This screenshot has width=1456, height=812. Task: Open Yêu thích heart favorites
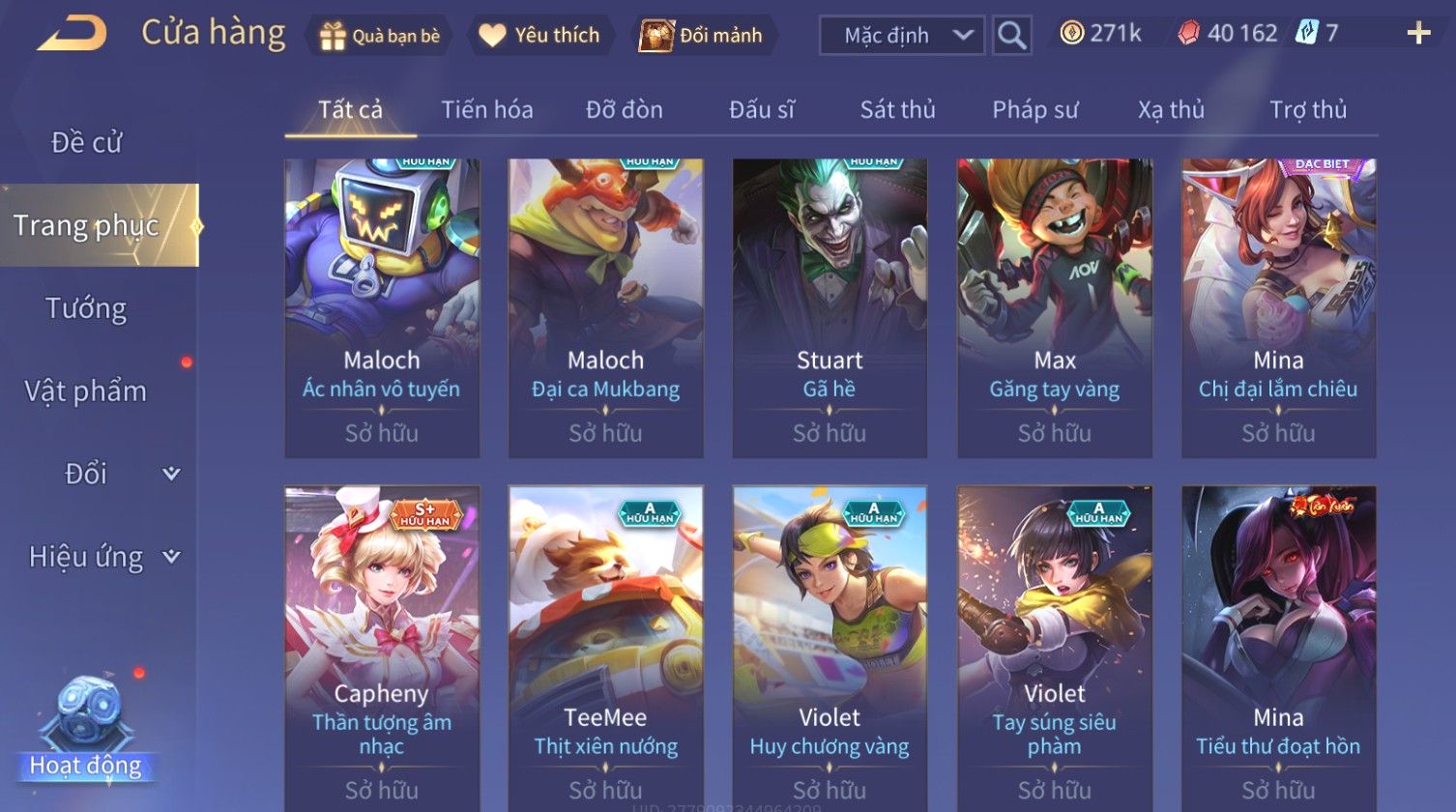[x=492, y=36]
